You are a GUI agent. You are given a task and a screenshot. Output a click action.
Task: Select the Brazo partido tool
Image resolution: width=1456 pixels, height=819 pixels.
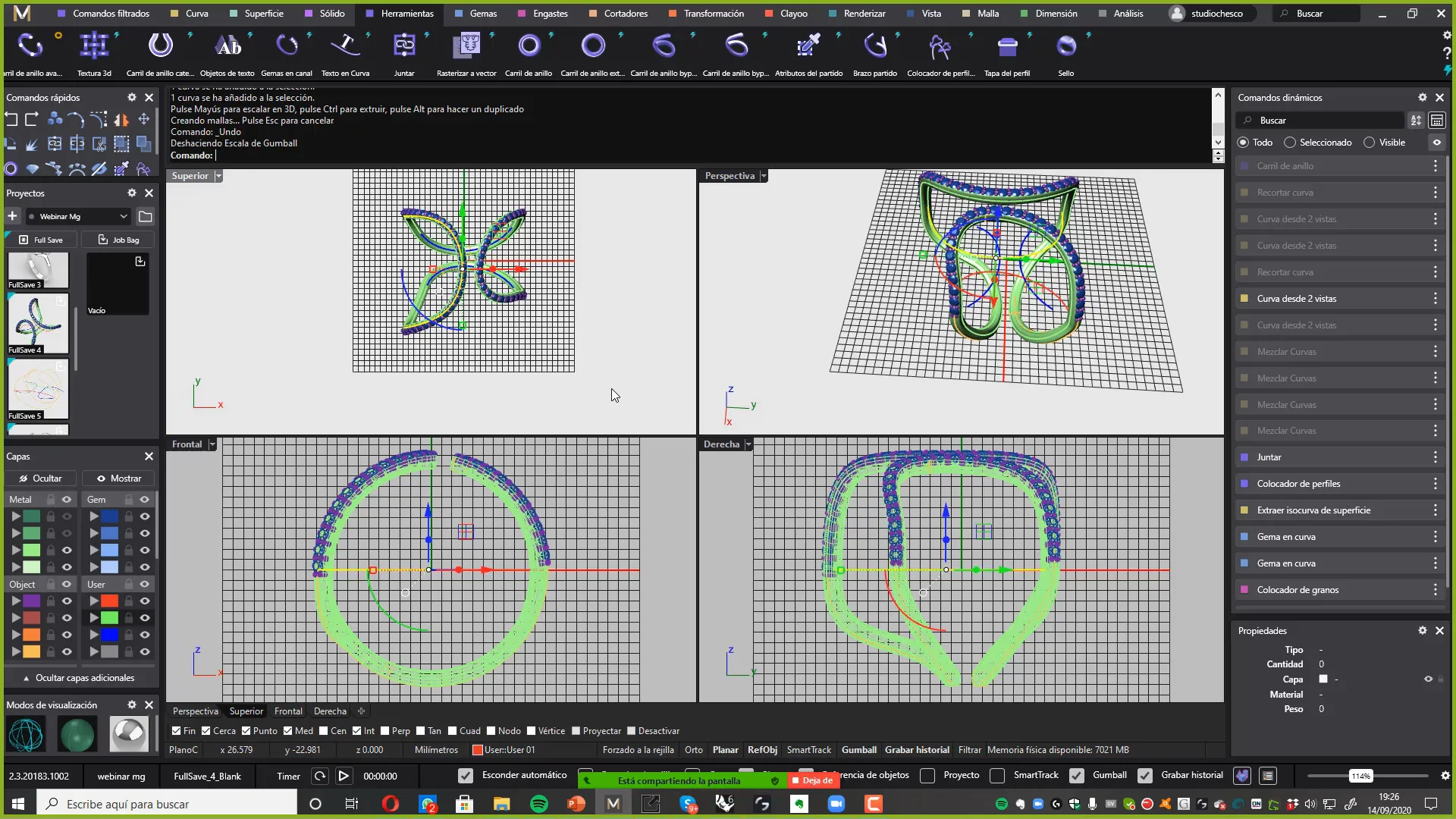[x=876, y=47]
